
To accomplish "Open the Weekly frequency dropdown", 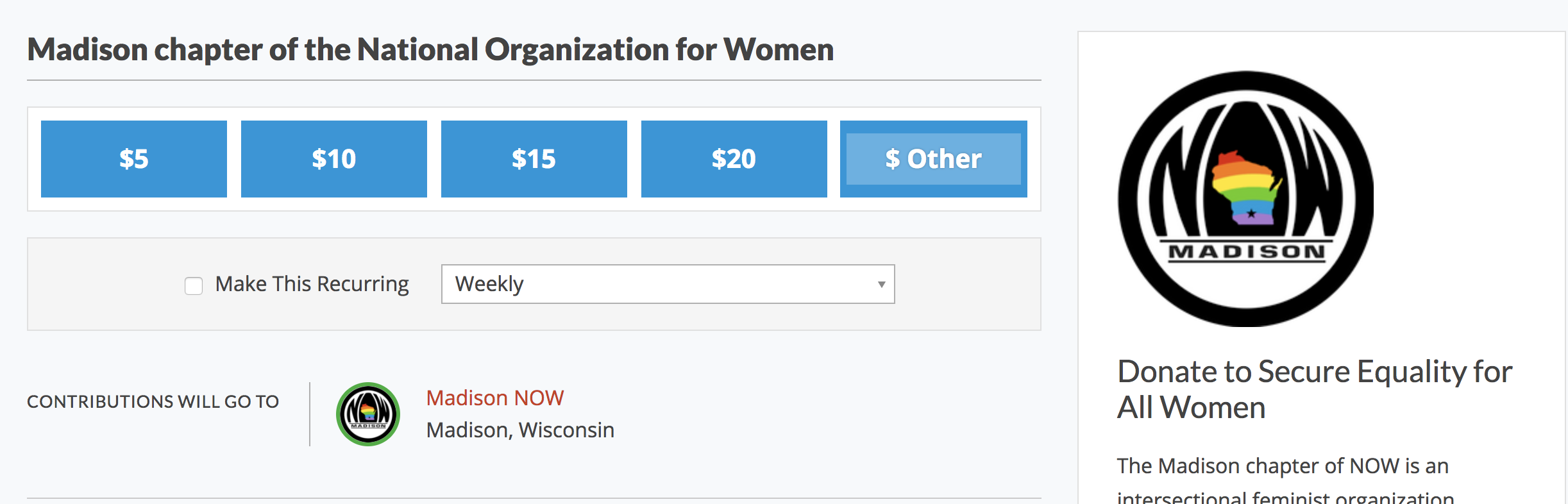I will click(x=668, y=284).
